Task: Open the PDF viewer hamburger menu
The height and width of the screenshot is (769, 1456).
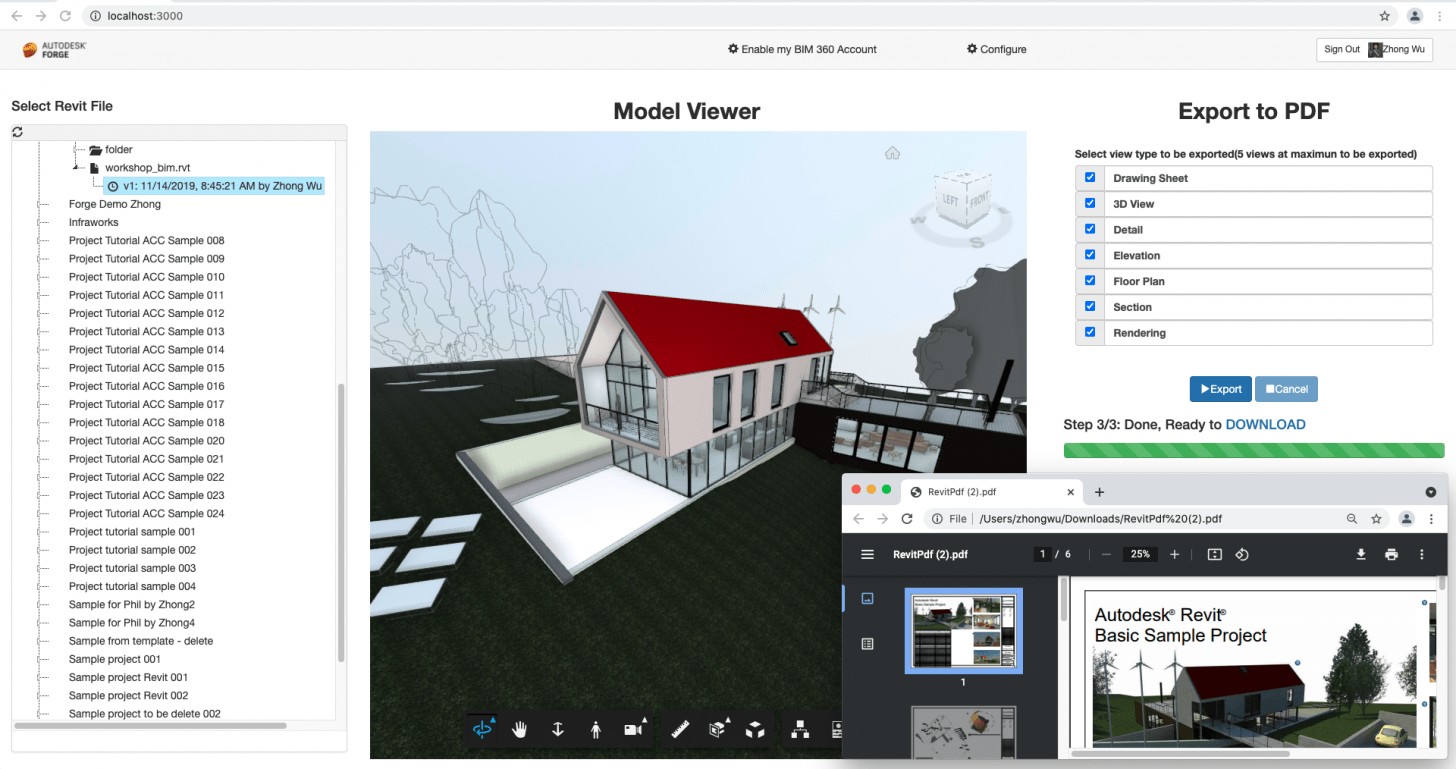Action: point(866,553)
